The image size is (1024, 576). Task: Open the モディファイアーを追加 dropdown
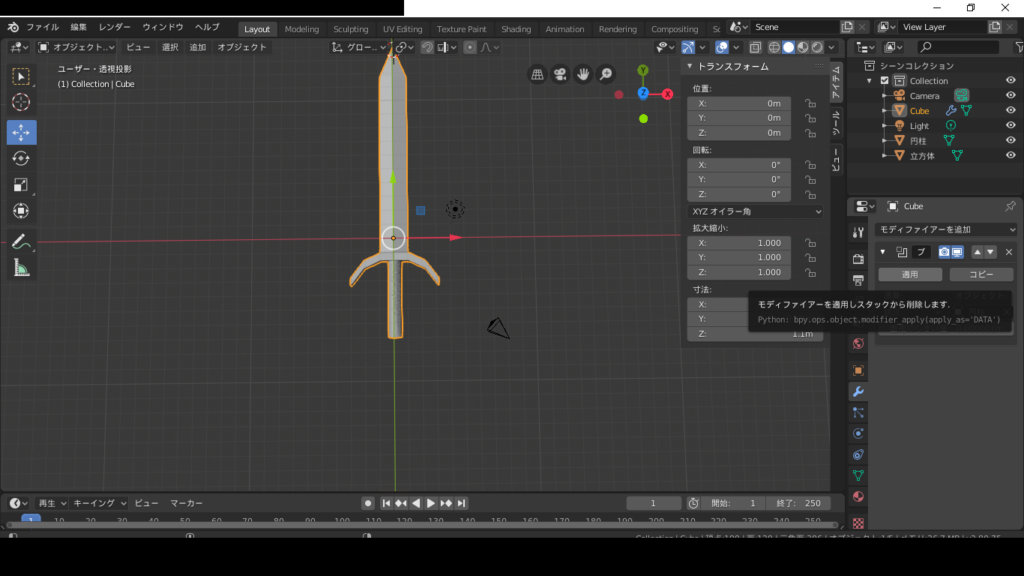(x=945, y=229)
